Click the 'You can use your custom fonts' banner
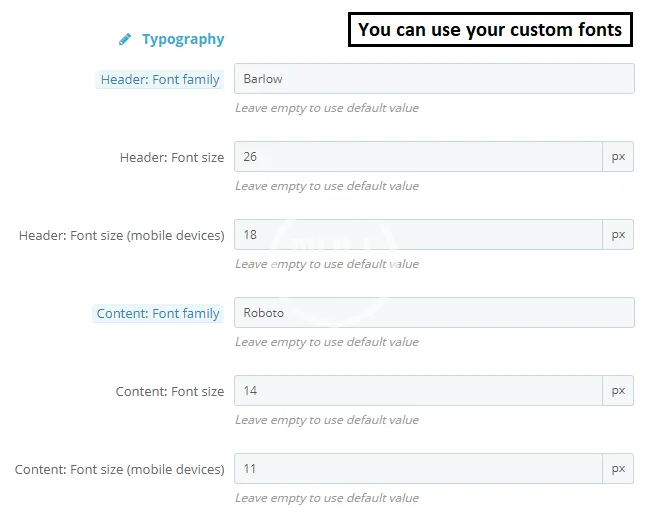The height and width of the screenshot is (525, 667). click(490, 30)
